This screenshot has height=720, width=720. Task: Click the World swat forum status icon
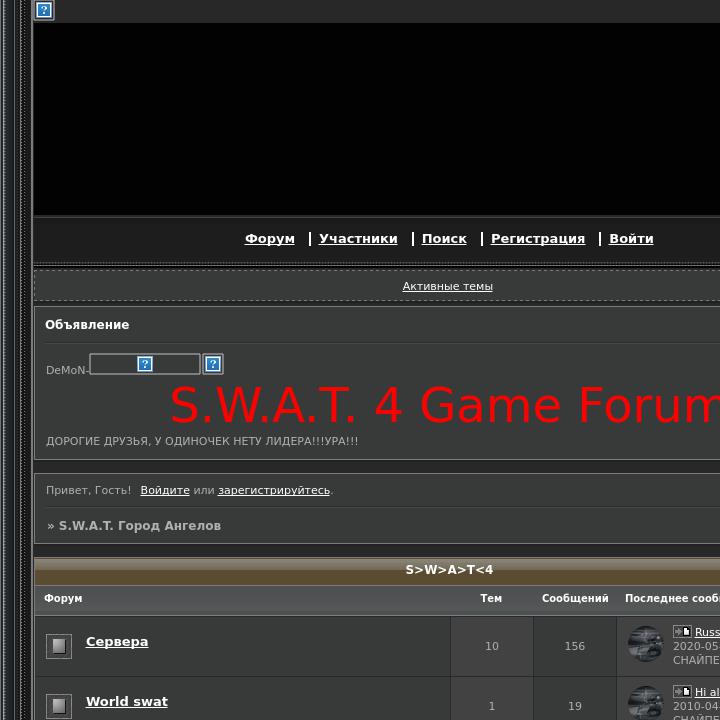pos(59,706)
